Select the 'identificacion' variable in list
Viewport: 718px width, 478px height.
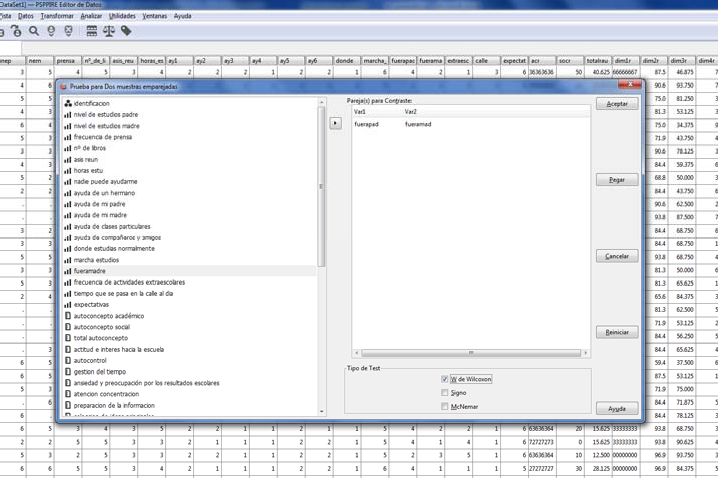click(91, 103)
